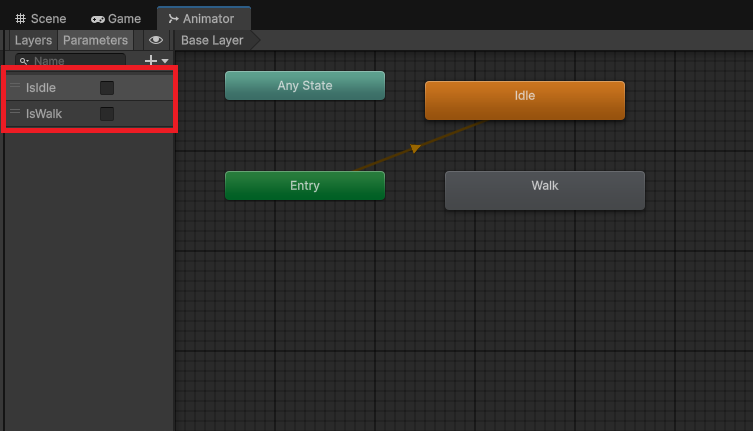753x431 pixels.
Task: Select the transition arrow to Idle
Action: 414,148
